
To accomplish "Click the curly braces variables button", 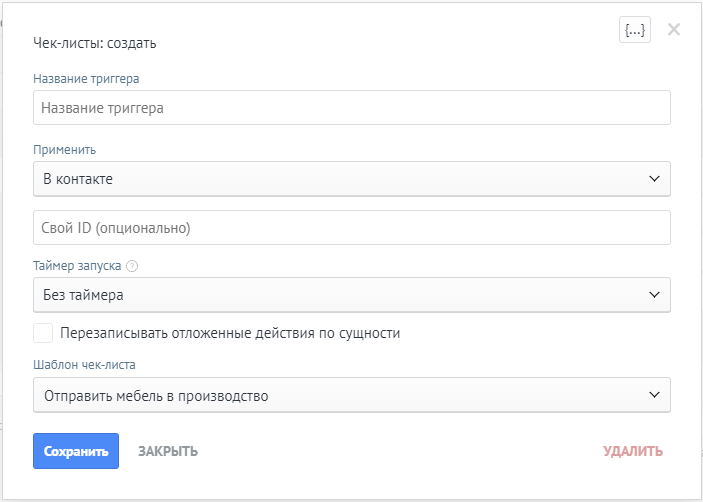I will pos(635,30).
